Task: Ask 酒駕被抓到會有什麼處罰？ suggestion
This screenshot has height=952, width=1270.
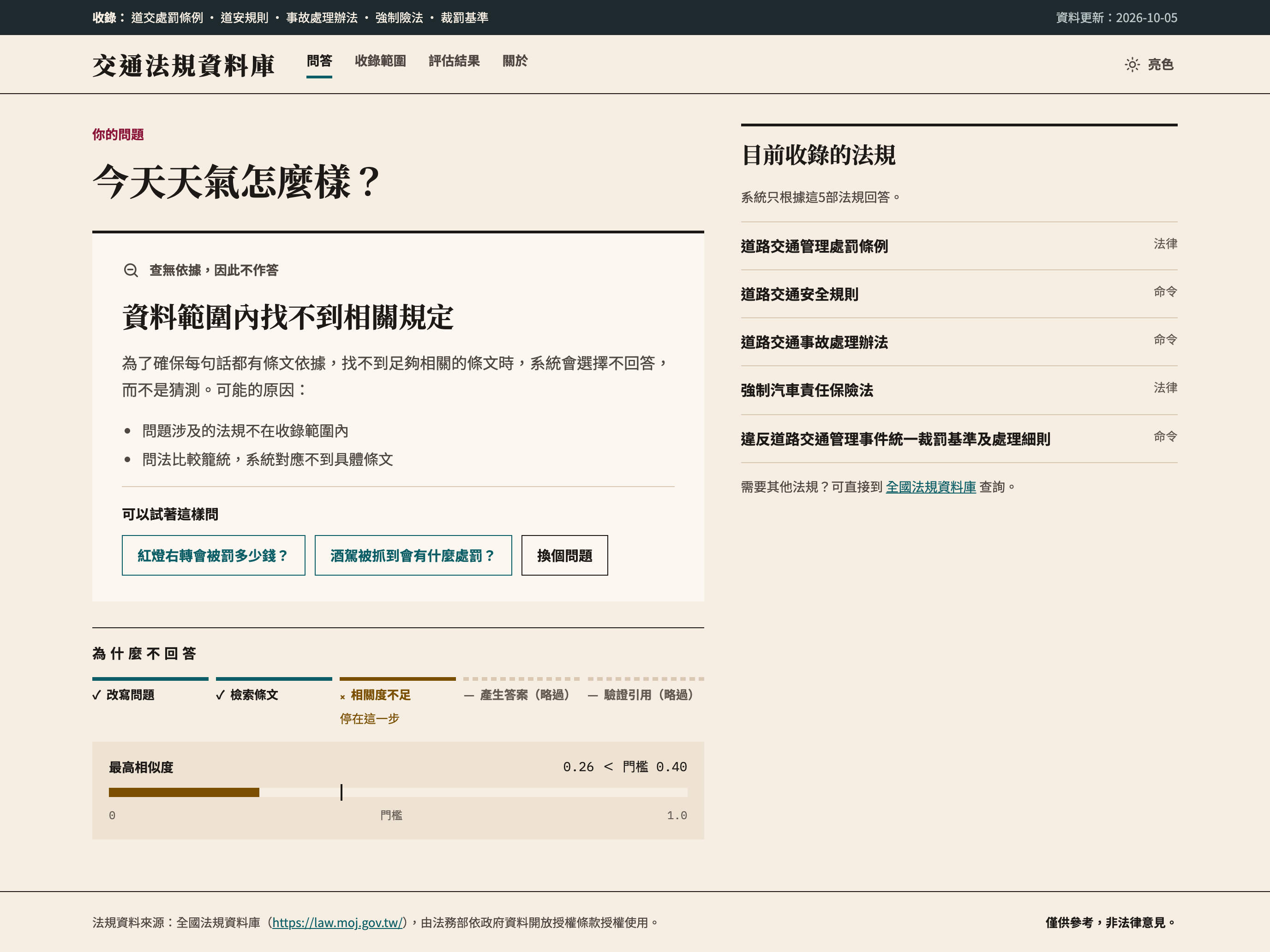Action: pyautogui.click(x=413, y=555)
